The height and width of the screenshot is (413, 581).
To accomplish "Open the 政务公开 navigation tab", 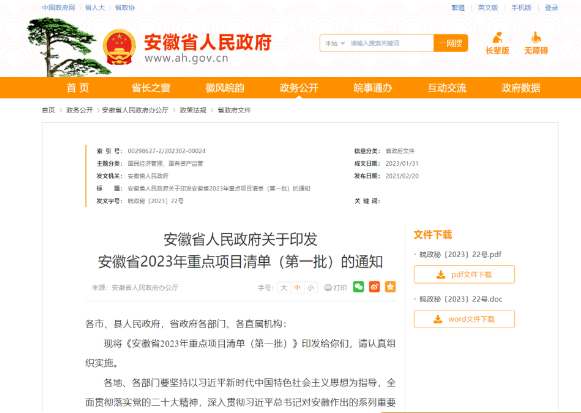I will coord(299,88).
